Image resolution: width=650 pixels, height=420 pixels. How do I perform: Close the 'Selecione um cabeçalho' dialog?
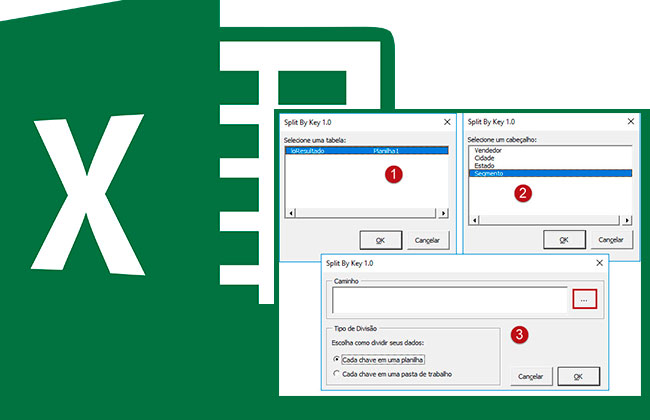pos(631,121)
